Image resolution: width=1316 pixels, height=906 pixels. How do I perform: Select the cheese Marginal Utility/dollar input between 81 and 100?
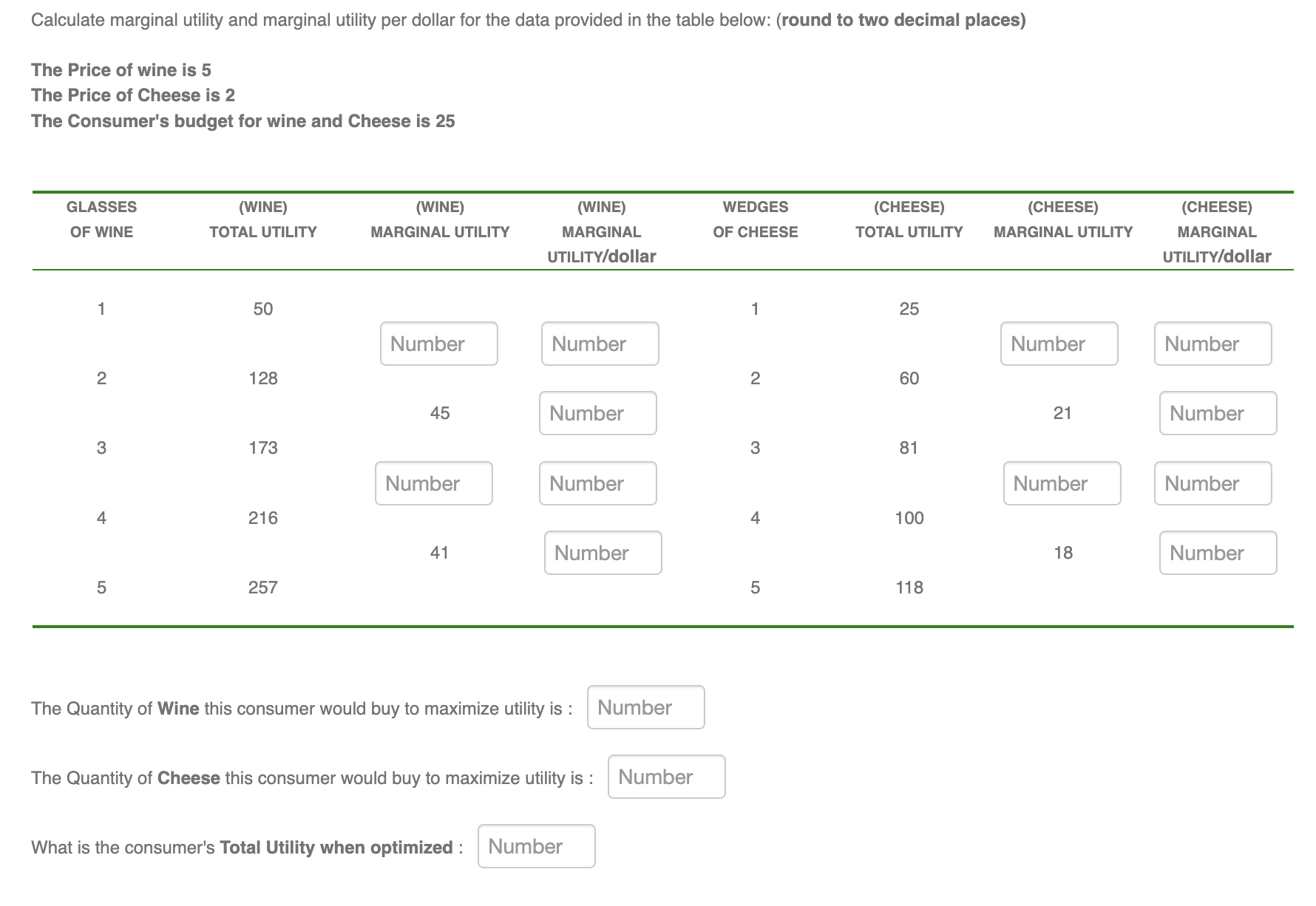click(x=1212, y=483)
